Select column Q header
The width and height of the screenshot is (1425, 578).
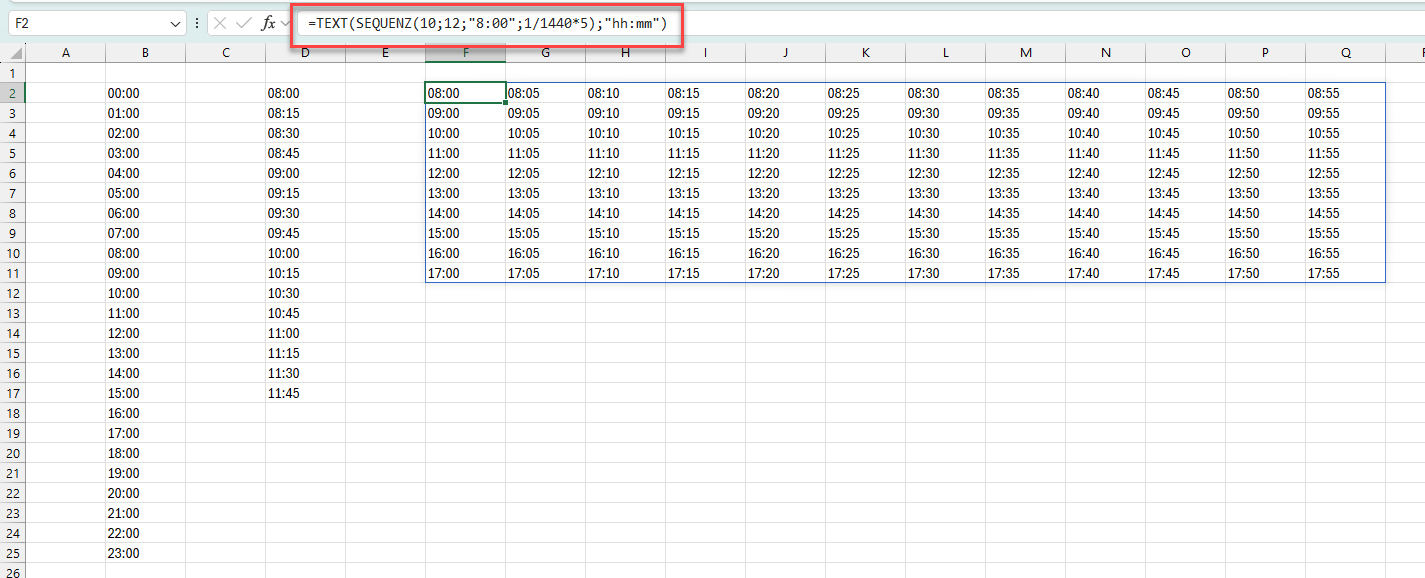point(1345,53)
